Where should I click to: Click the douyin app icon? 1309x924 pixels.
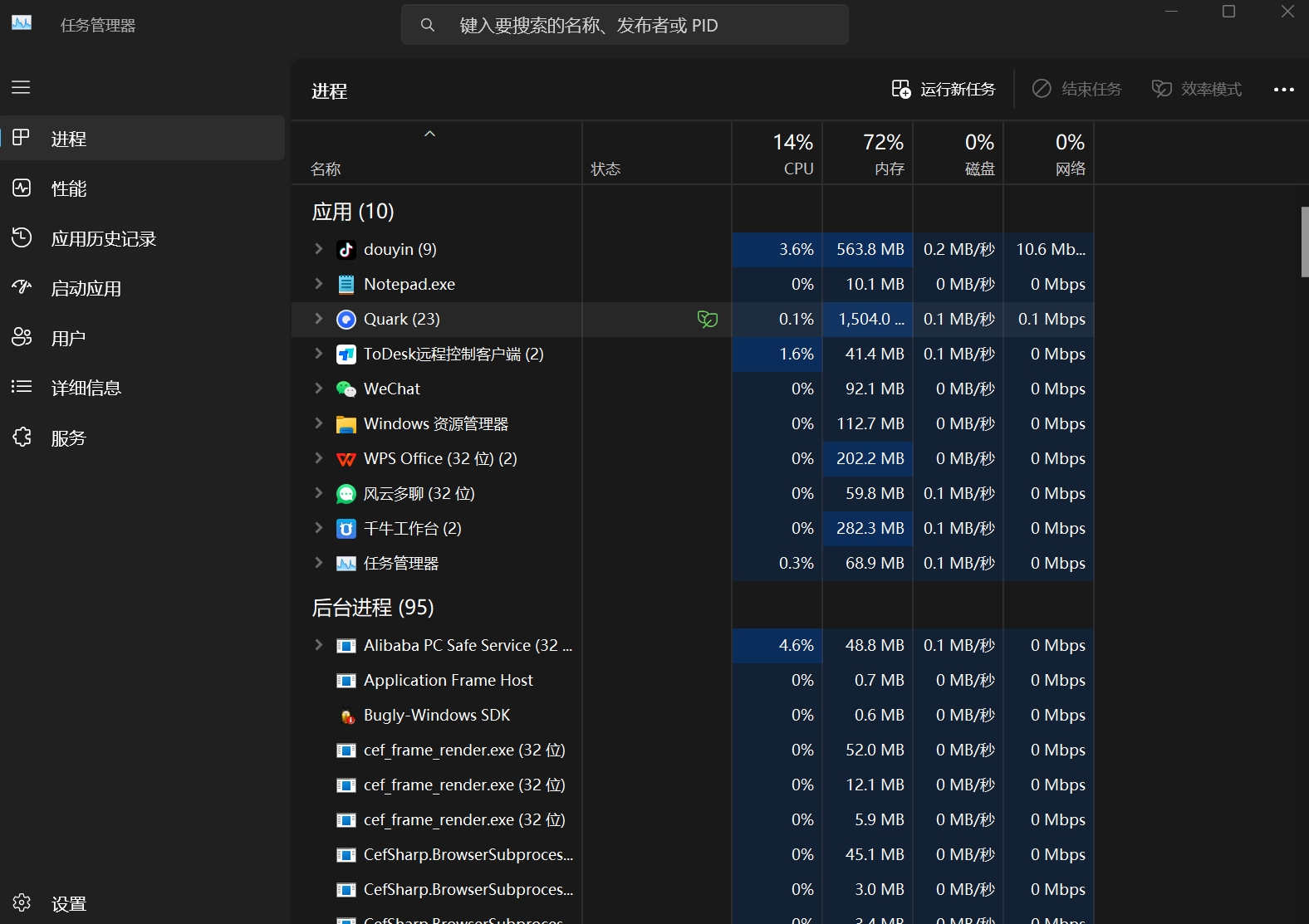click(346, 250)
